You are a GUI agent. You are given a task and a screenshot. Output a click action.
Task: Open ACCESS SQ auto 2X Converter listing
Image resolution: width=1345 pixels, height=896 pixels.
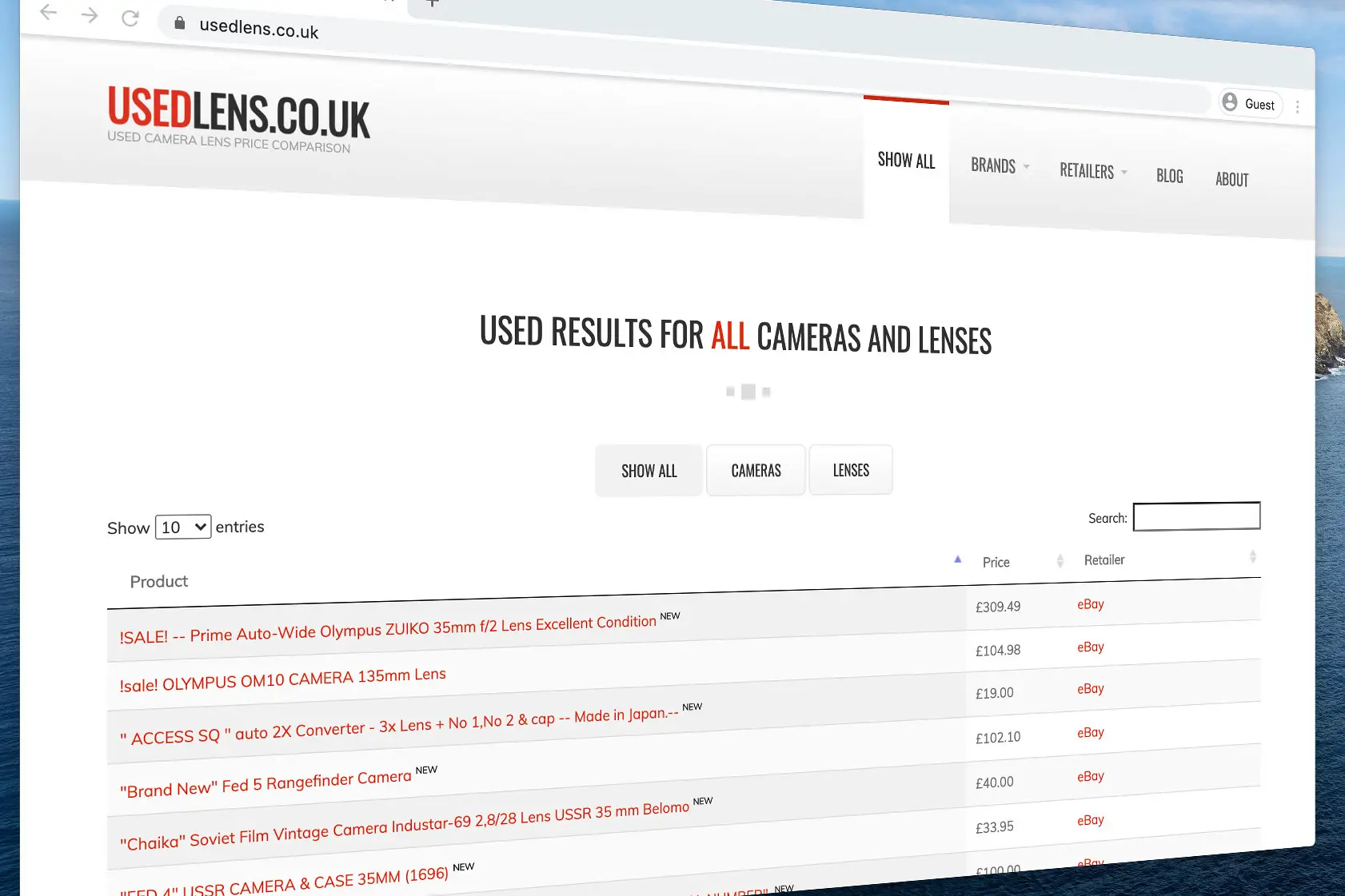(x=399, y=726)
